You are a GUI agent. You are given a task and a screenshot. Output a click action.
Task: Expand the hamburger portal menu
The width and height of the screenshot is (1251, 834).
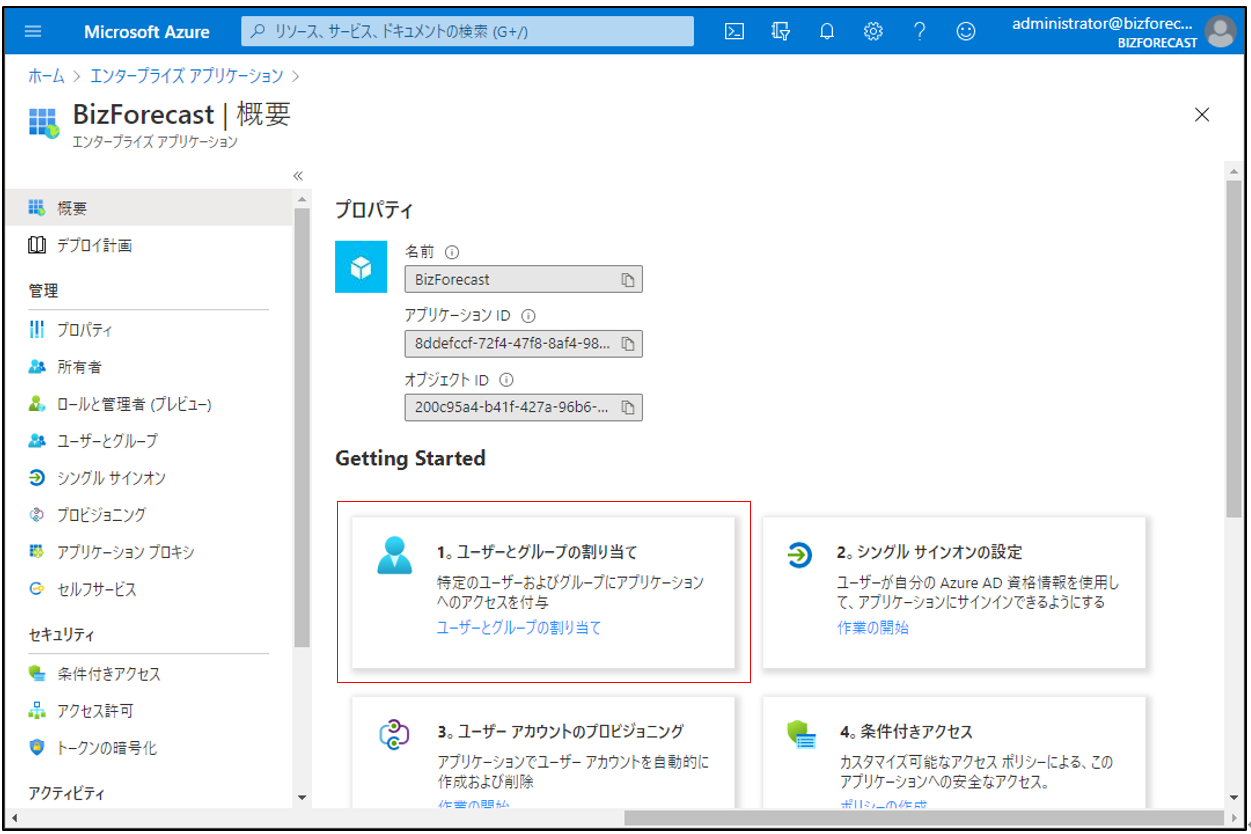[x=33, y=31]
